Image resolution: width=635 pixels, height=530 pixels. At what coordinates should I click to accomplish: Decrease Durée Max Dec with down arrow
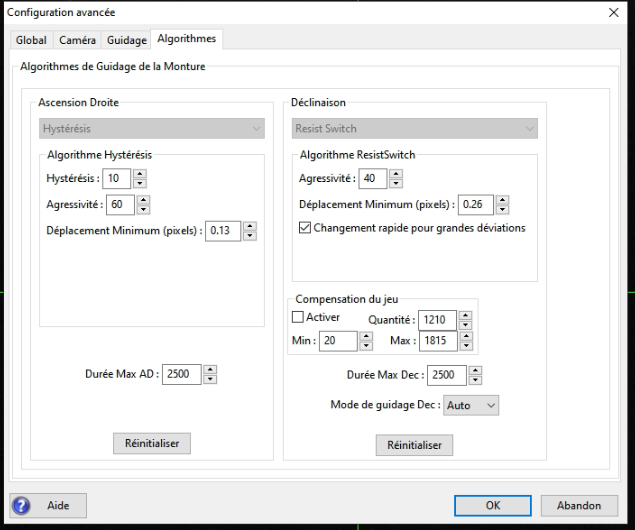coord(475,380)
